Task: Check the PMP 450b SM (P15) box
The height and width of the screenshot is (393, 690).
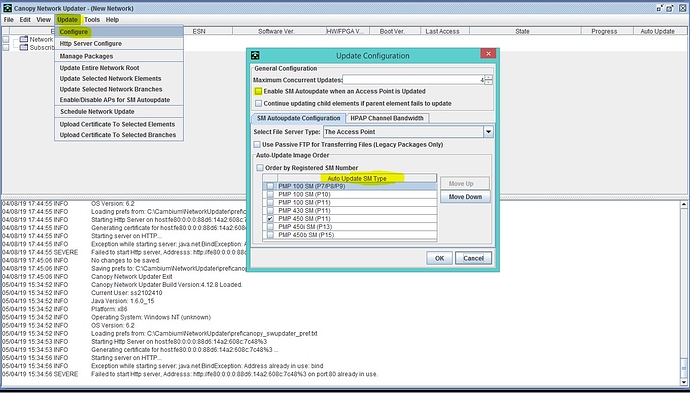Action: coord(270,235)
